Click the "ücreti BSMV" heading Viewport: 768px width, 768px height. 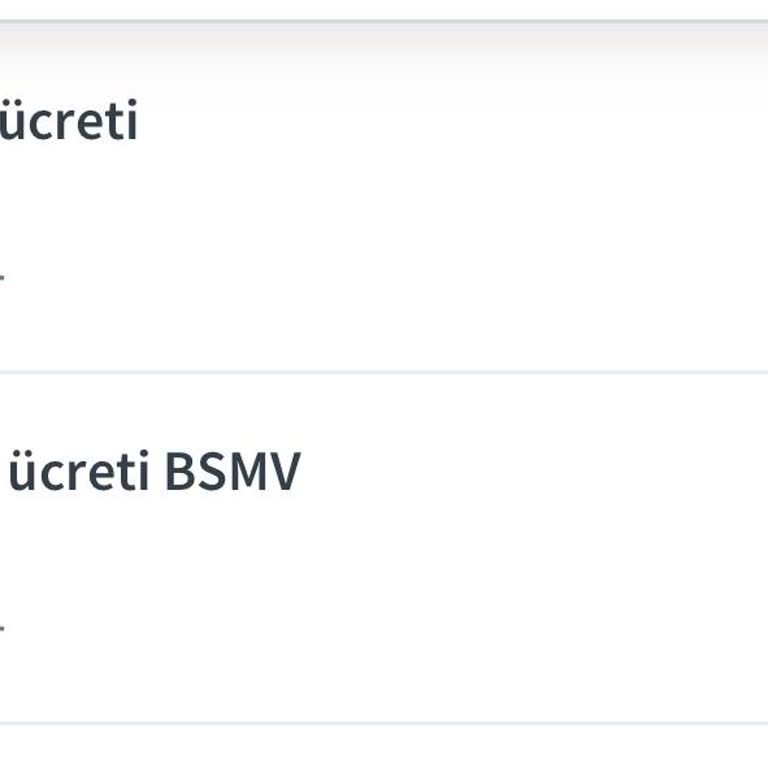click(152, 471)
